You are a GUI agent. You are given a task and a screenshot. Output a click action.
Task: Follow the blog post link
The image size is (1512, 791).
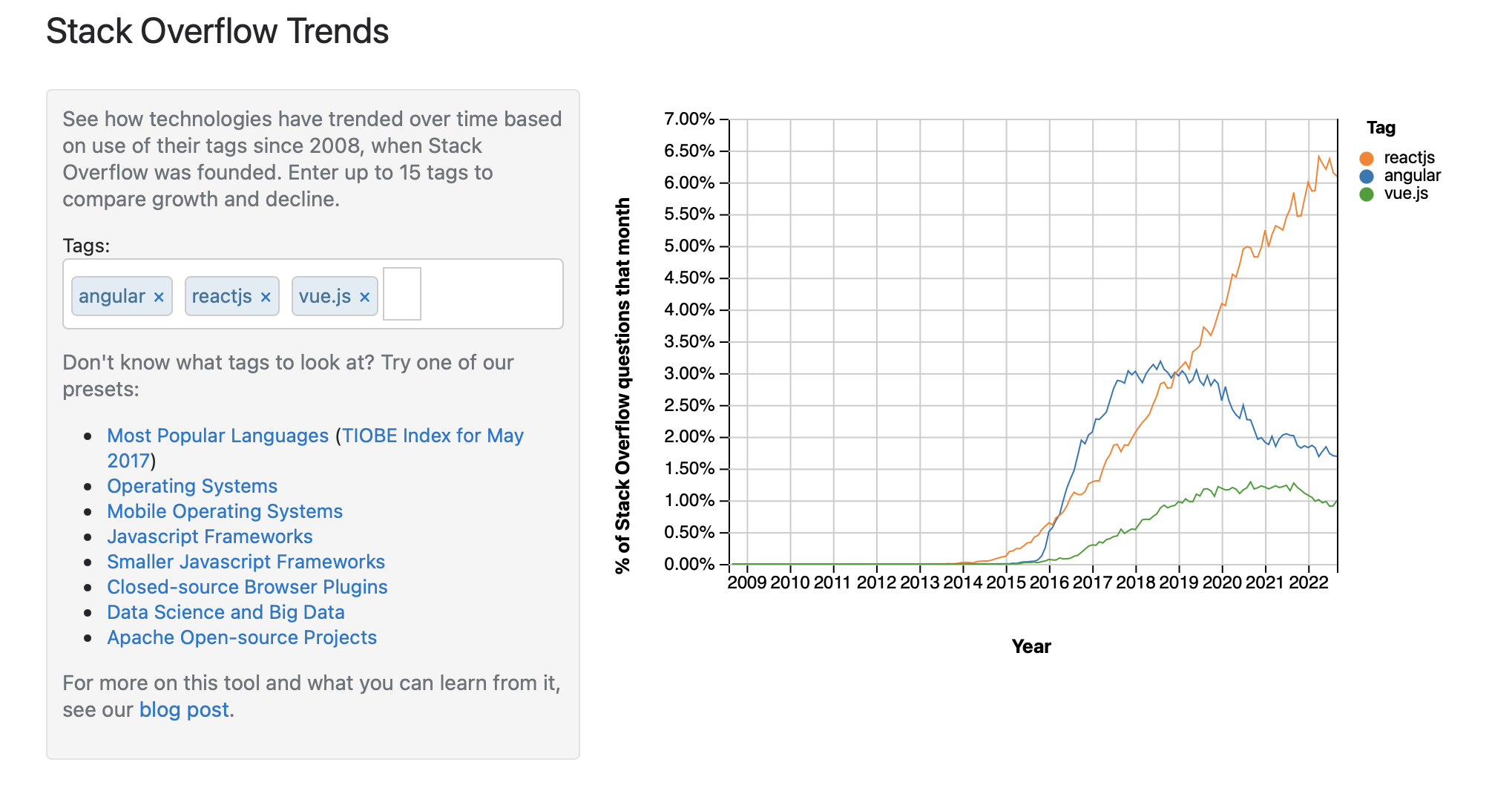click(184, 709)
